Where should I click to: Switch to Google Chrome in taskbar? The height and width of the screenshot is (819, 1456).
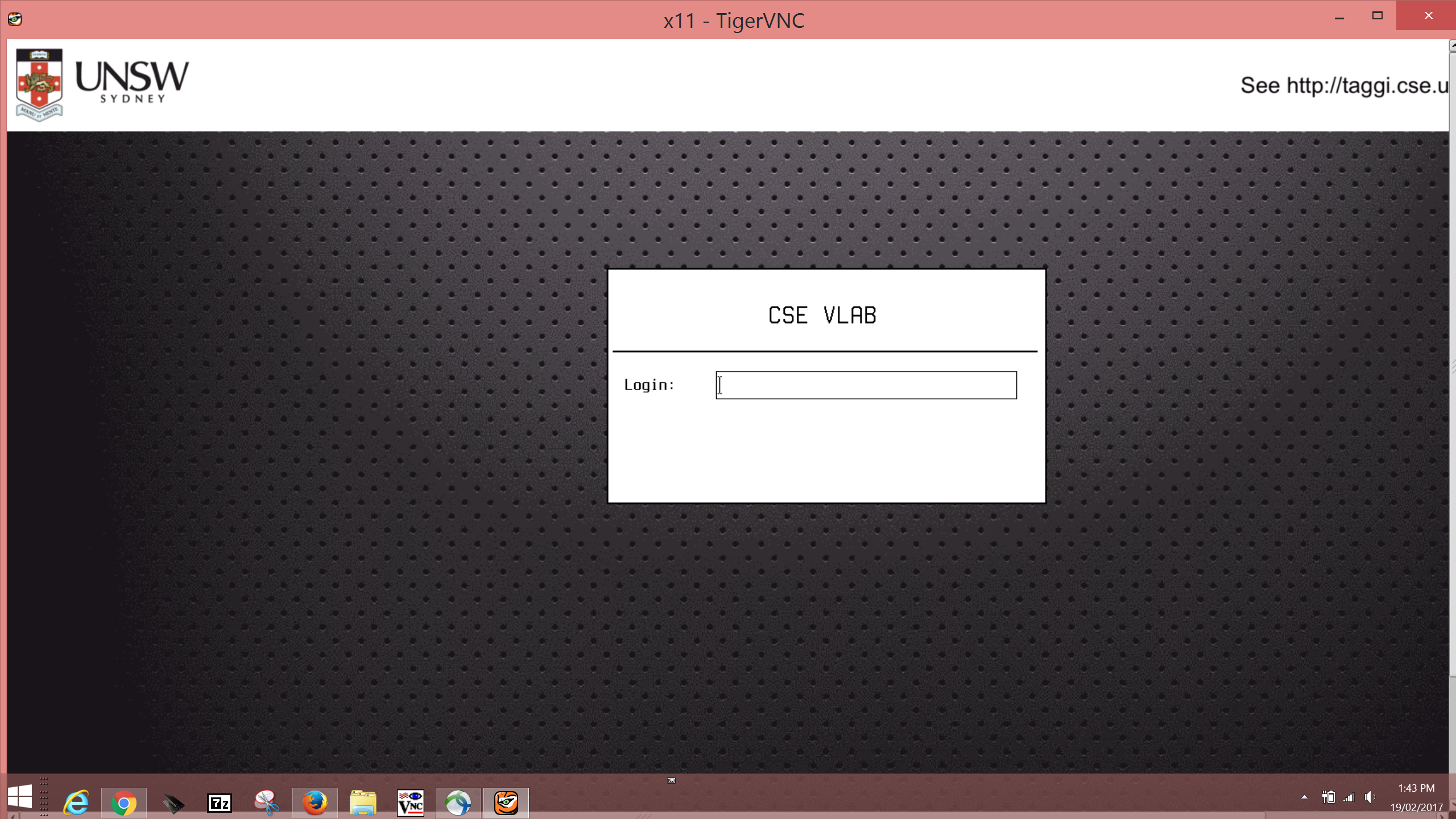coord(123,803)
